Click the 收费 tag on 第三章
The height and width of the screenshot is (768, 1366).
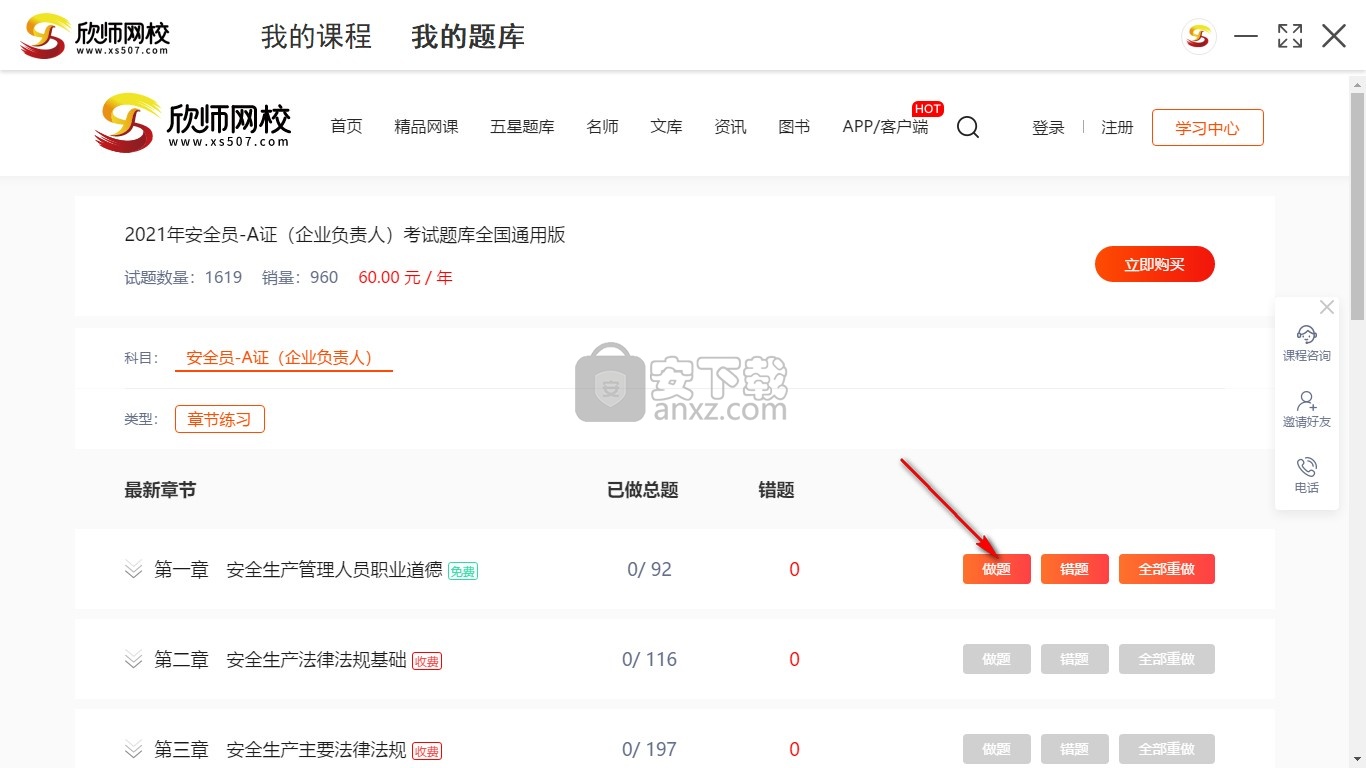[427, 751]
